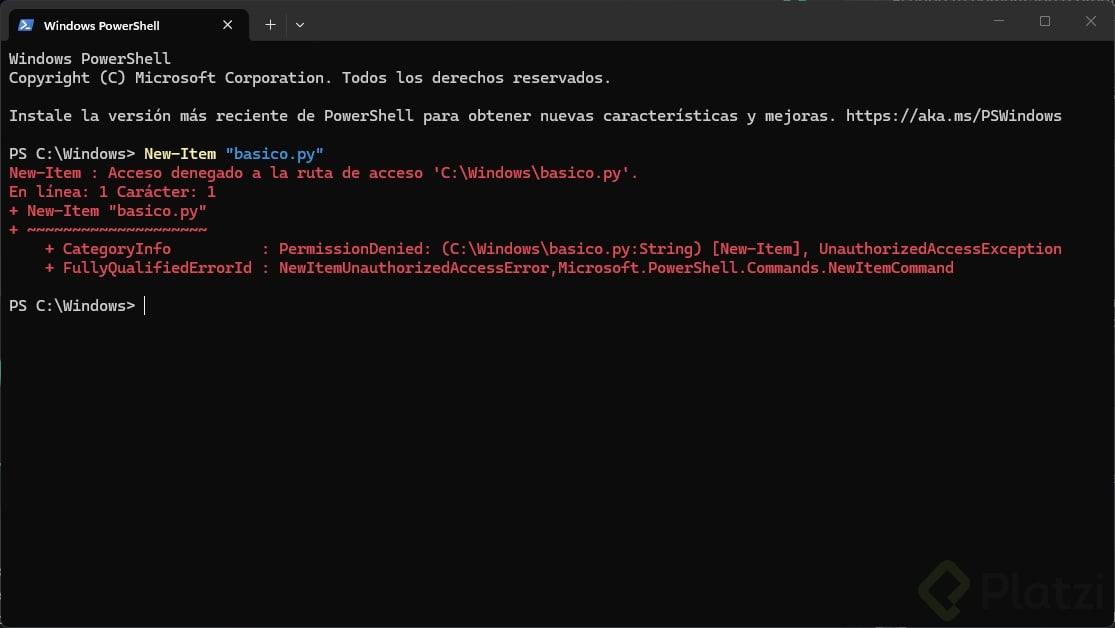
Task: Select the Windows PowerShell tab title
Action: pos(101,25)
